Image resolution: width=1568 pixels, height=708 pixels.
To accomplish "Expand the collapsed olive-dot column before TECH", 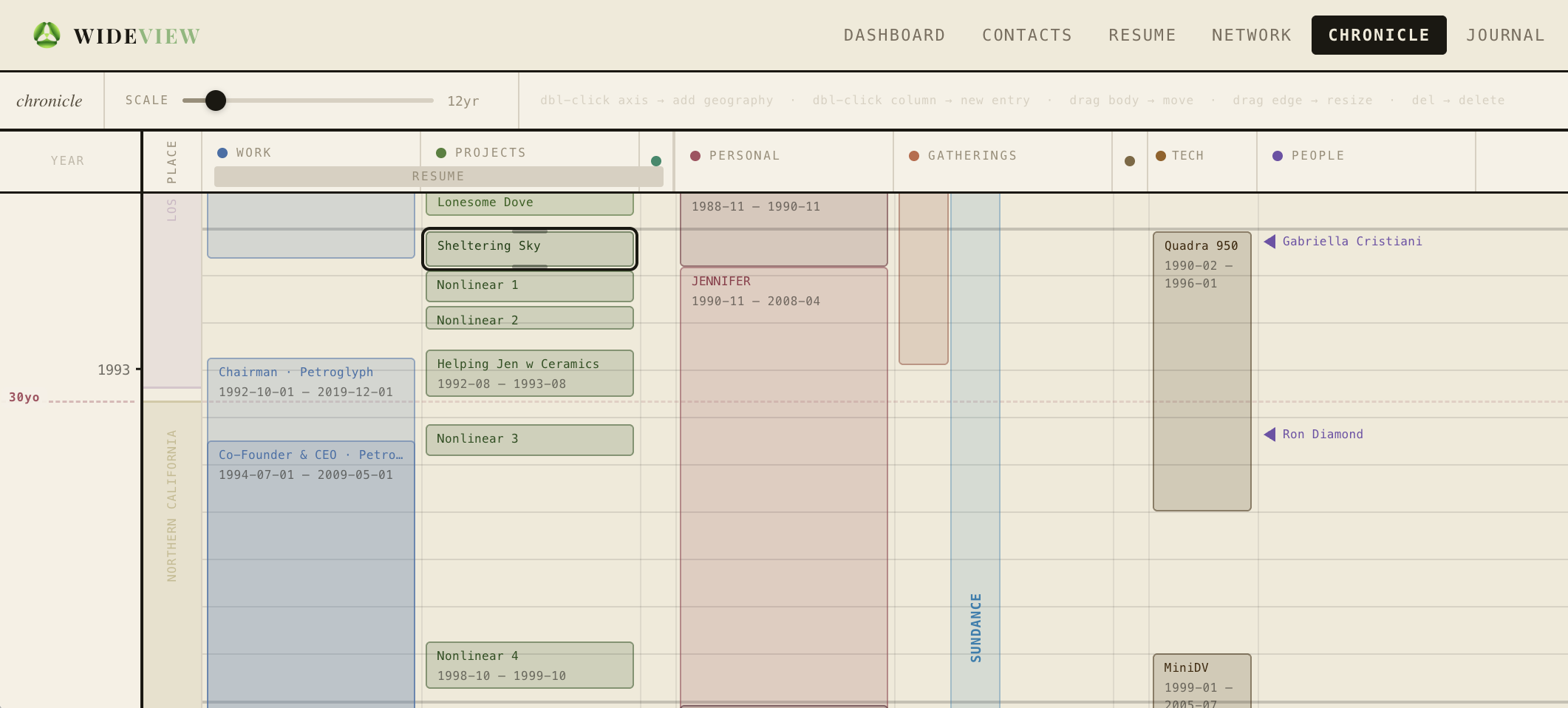I will 1130,161.
